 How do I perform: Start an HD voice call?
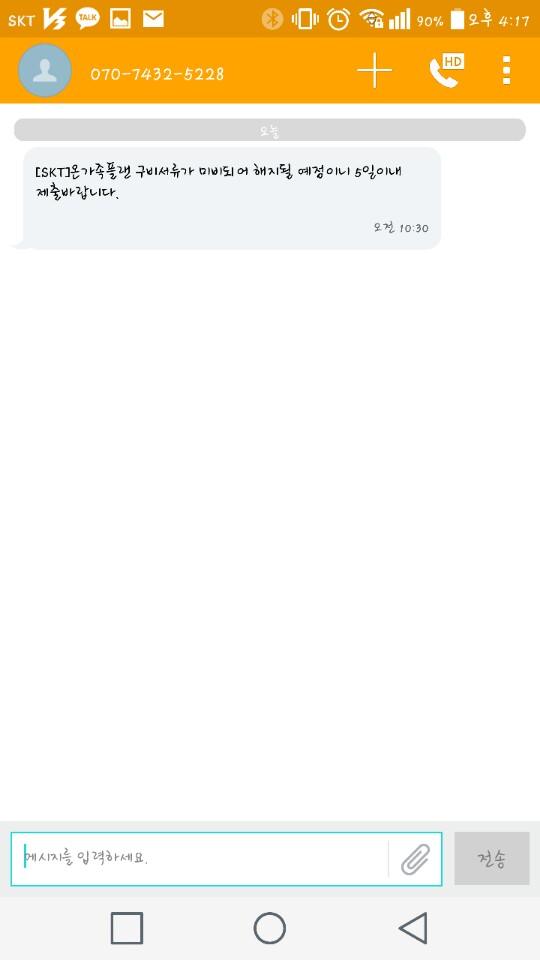[x=446, y=71]
